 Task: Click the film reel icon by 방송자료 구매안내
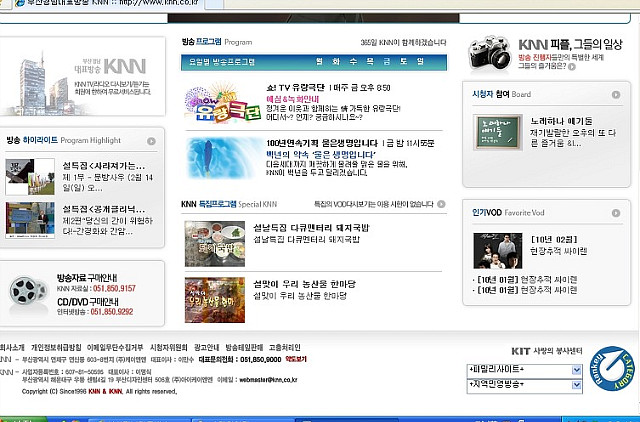[x=28, y=291]
